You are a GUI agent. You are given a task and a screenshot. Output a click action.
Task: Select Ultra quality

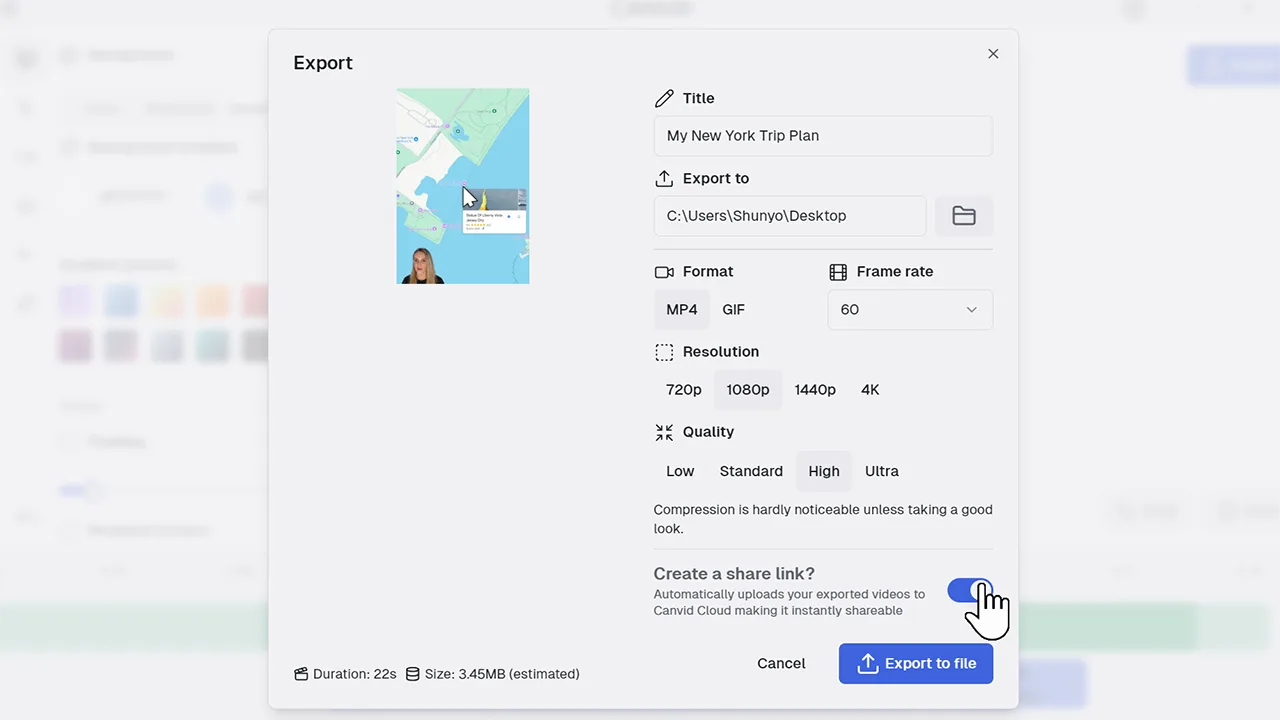click(x=881, y=471)
